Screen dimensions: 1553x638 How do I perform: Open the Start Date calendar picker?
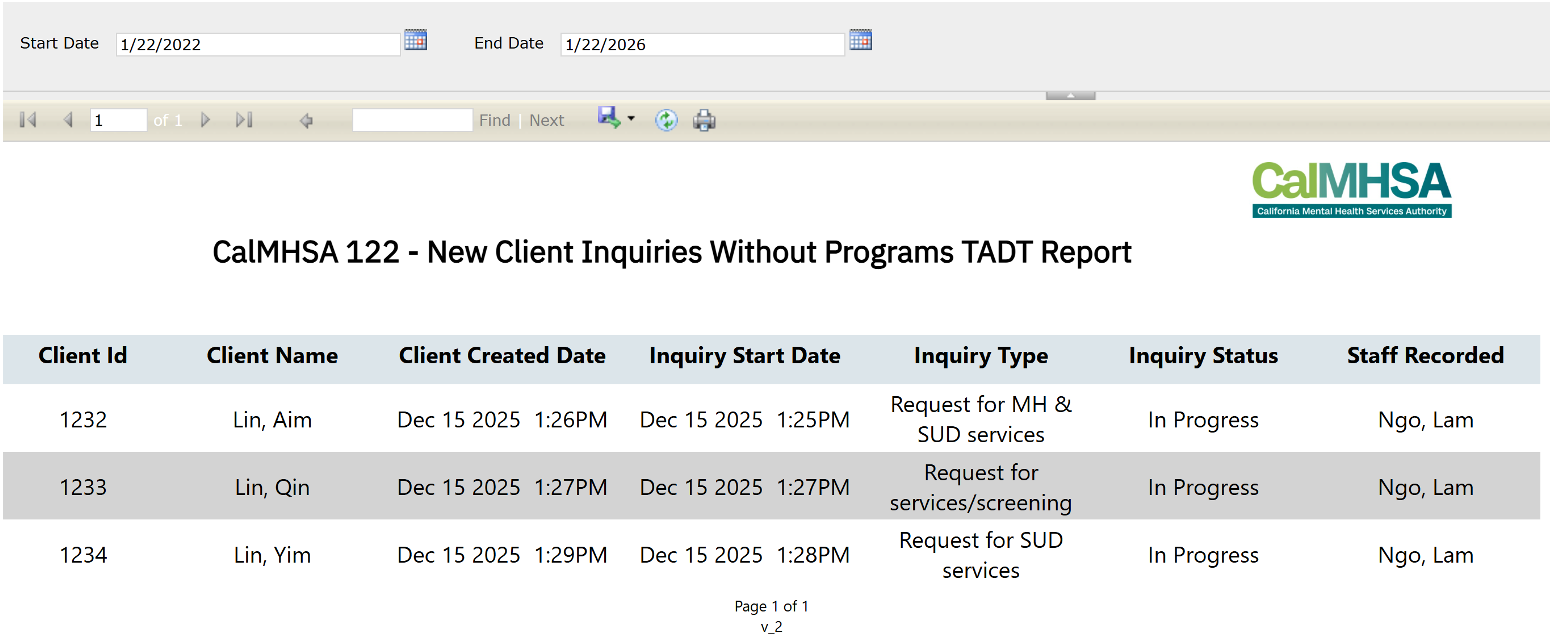415,41
